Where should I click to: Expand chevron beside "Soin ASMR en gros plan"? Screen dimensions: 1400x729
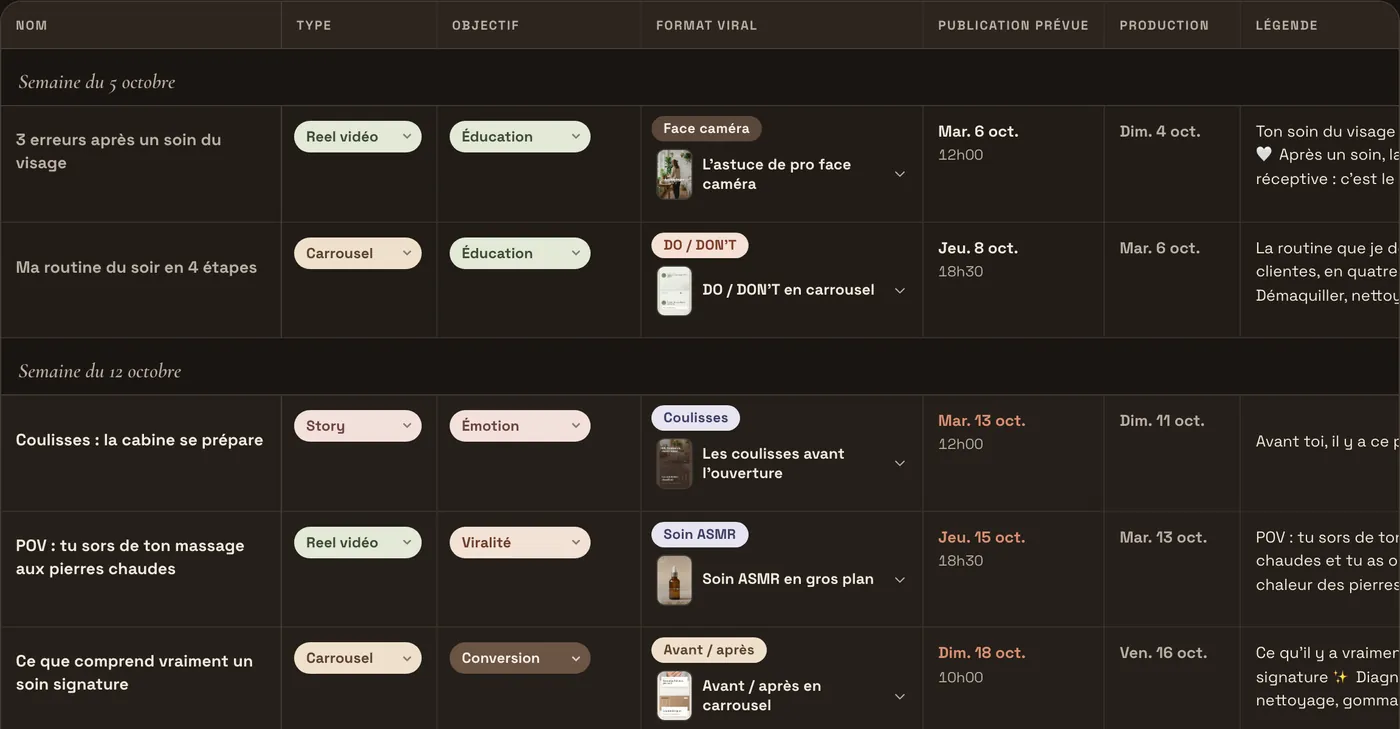click(899, 579)
